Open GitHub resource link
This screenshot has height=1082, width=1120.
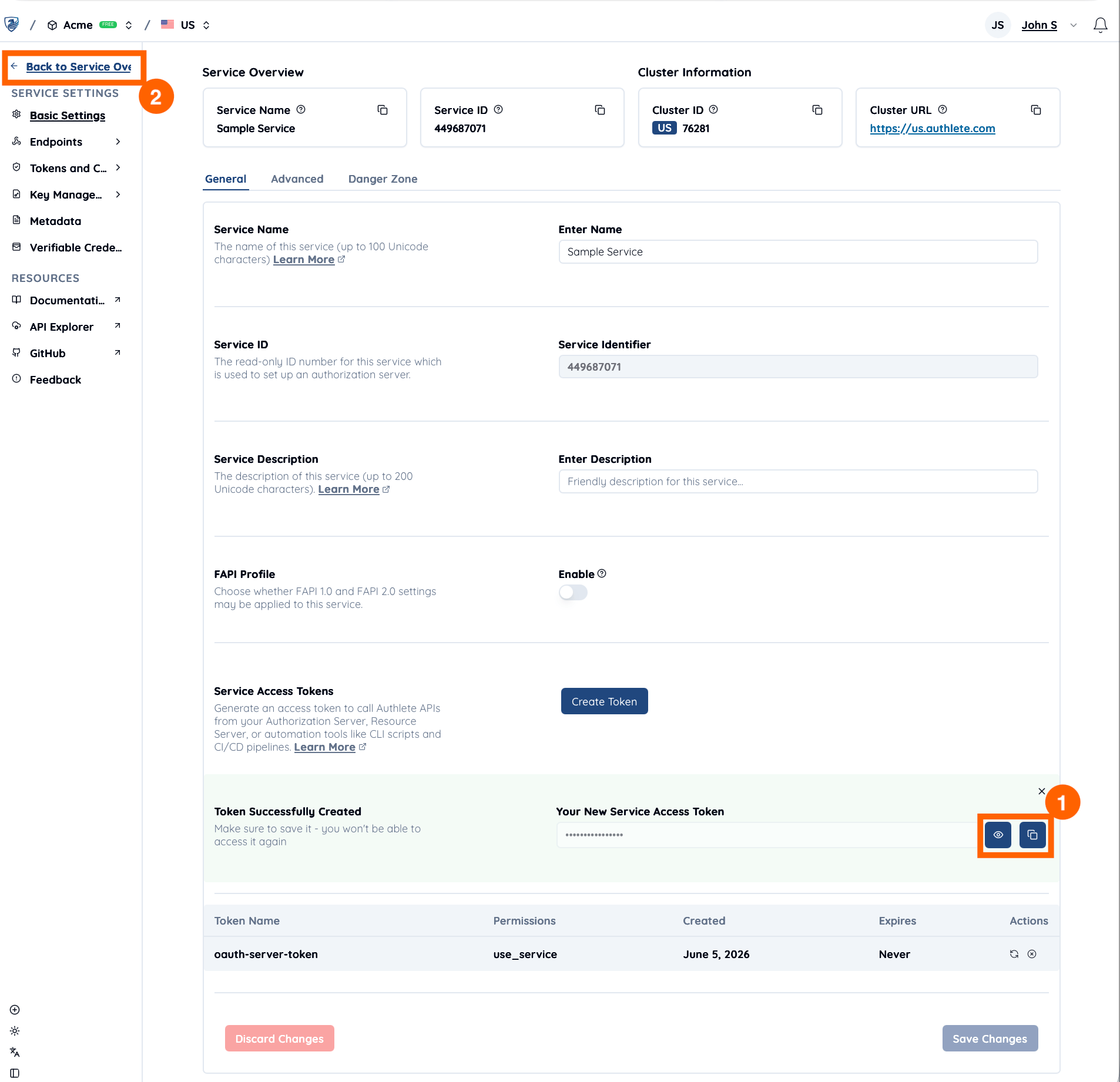pyautogui.click(x=48, y=353)
